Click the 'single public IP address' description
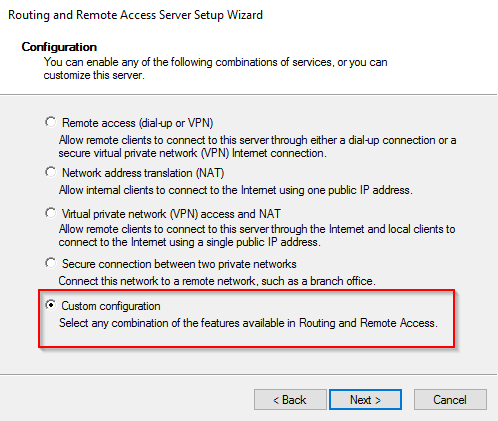This screenshot has width=498, height=421. [257, 235]
